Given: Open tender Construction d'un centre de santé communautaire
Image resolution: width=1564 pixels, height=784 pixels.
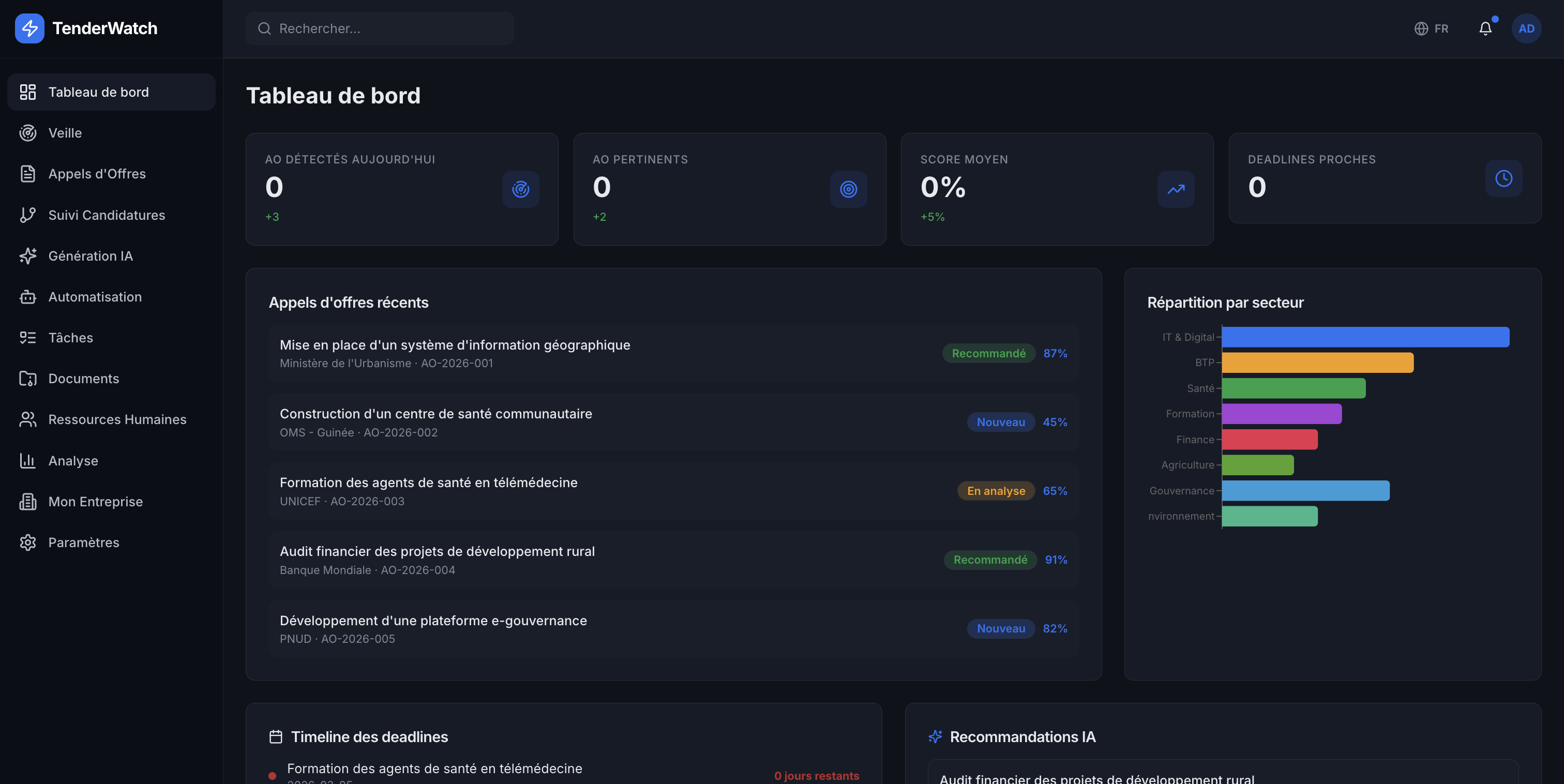Looking at the screenshot, I should pos(673,422).
